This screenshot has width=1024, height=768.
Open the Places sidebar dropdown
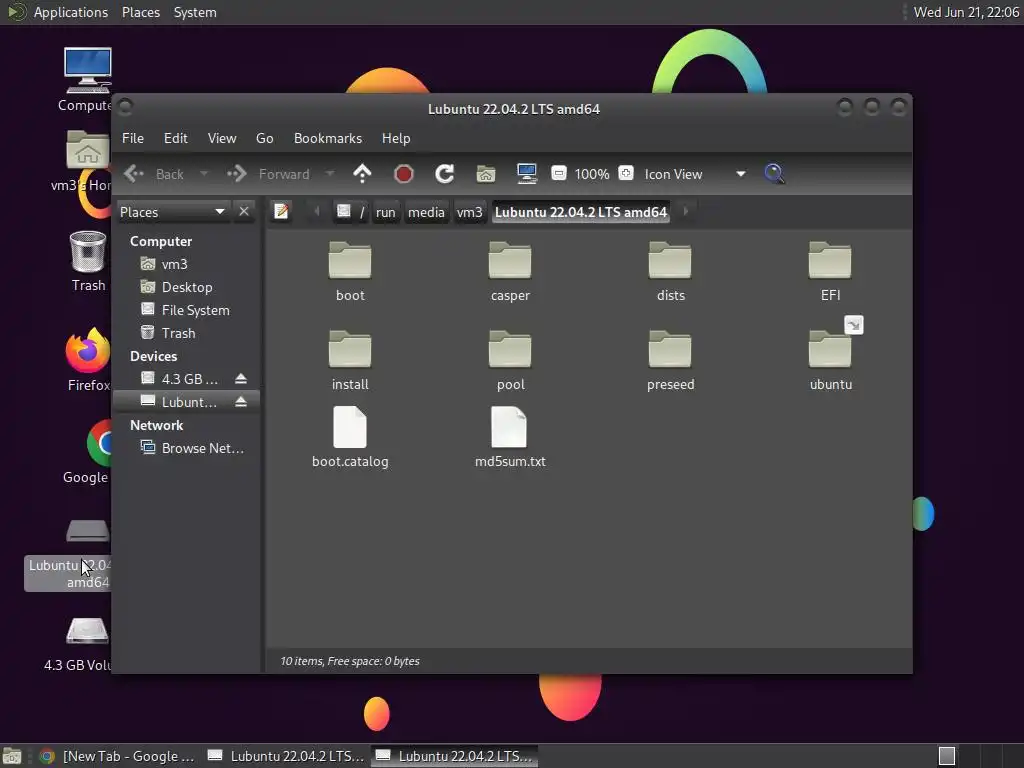click(173, 212)
